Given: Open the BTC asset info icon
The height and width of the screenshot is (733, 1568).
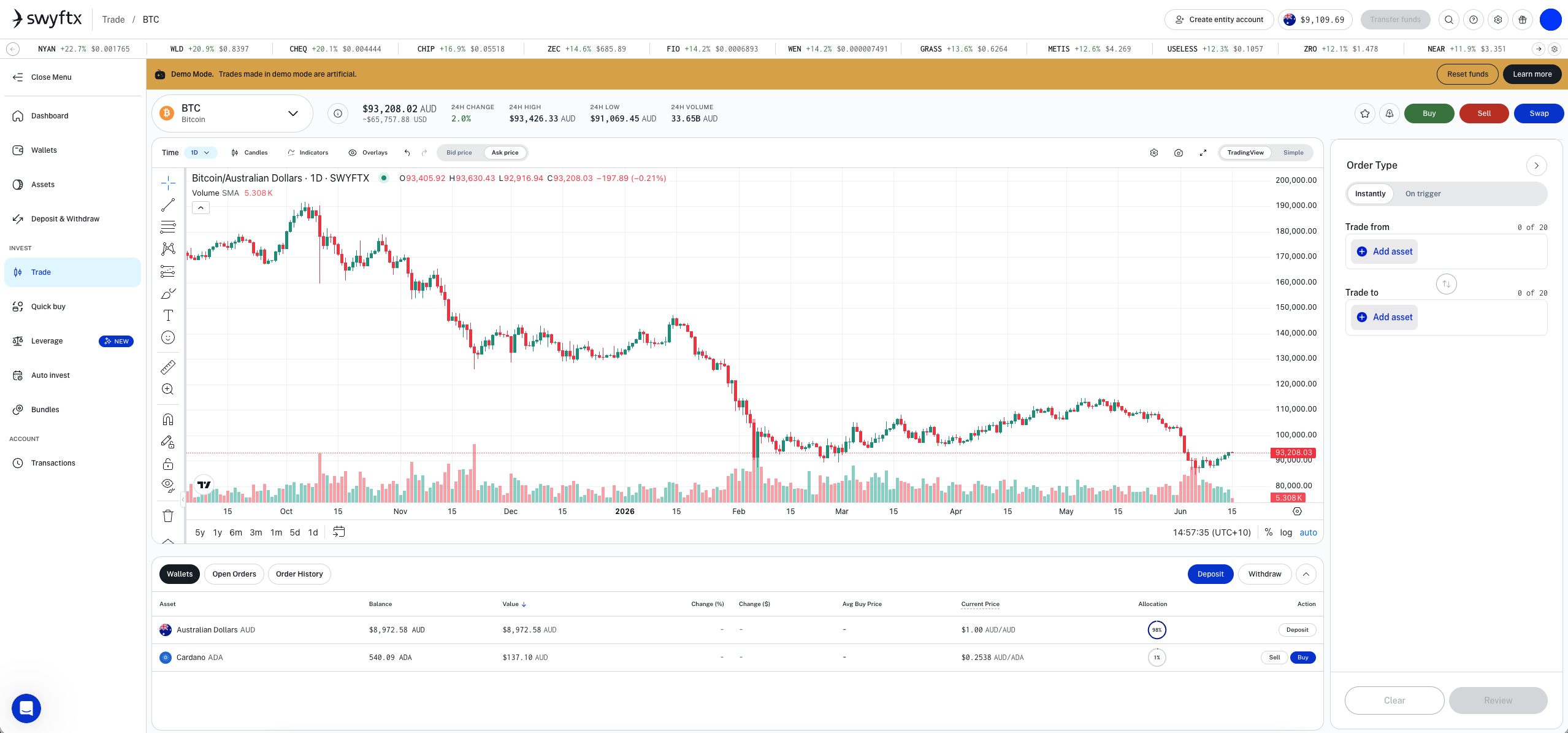Looking at the screenshot, I should 338,113.
